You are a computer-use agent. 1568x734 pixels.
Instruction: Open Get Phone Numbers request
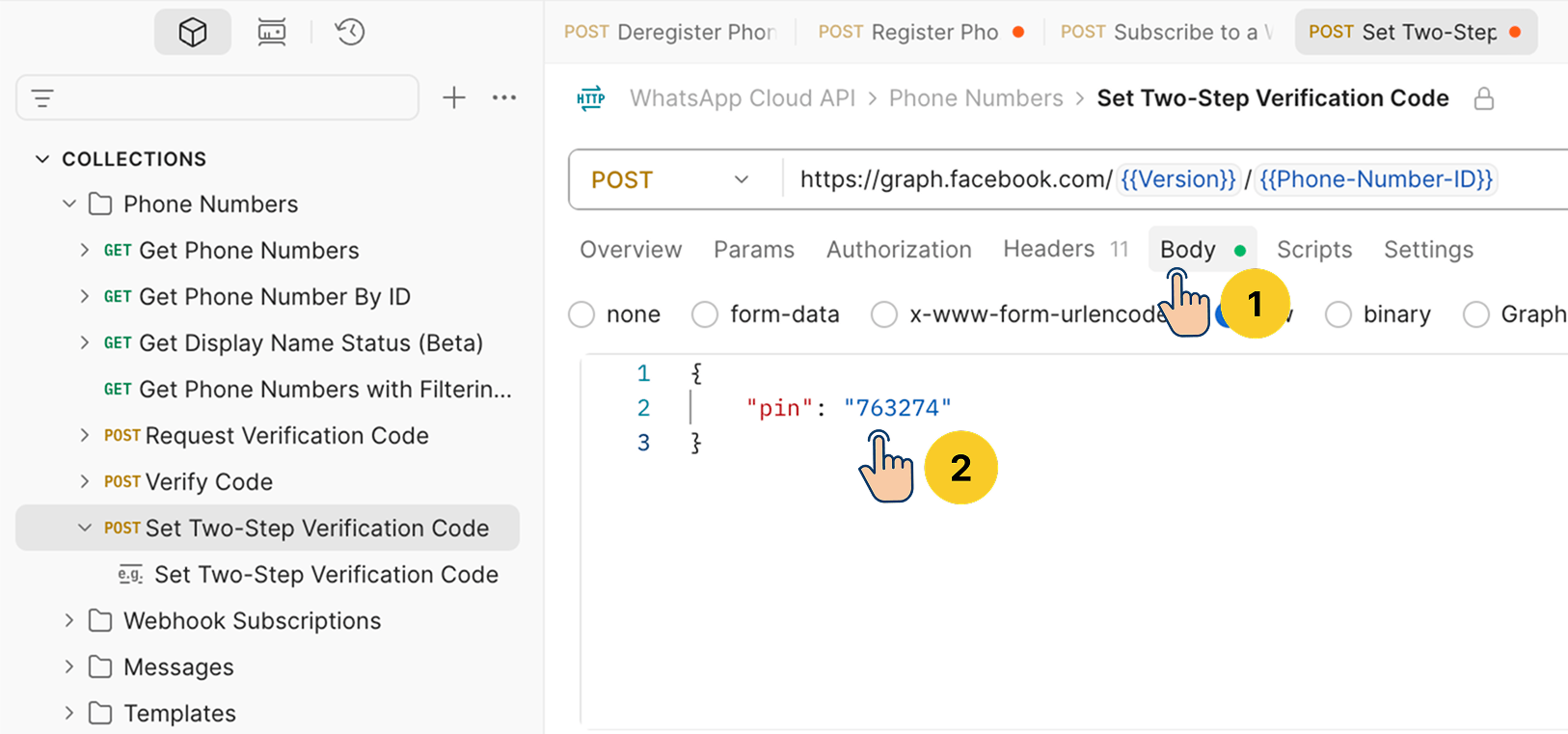pyautogui.click(x=249, y=251)
